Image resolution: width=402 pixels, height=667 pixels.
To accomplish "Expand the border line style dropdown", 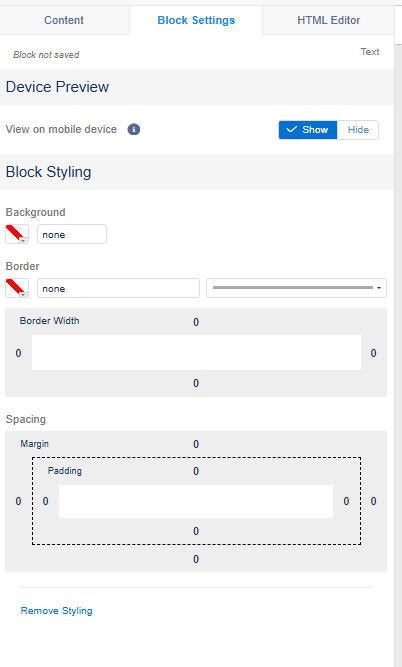I will click(x=297, y=288).
